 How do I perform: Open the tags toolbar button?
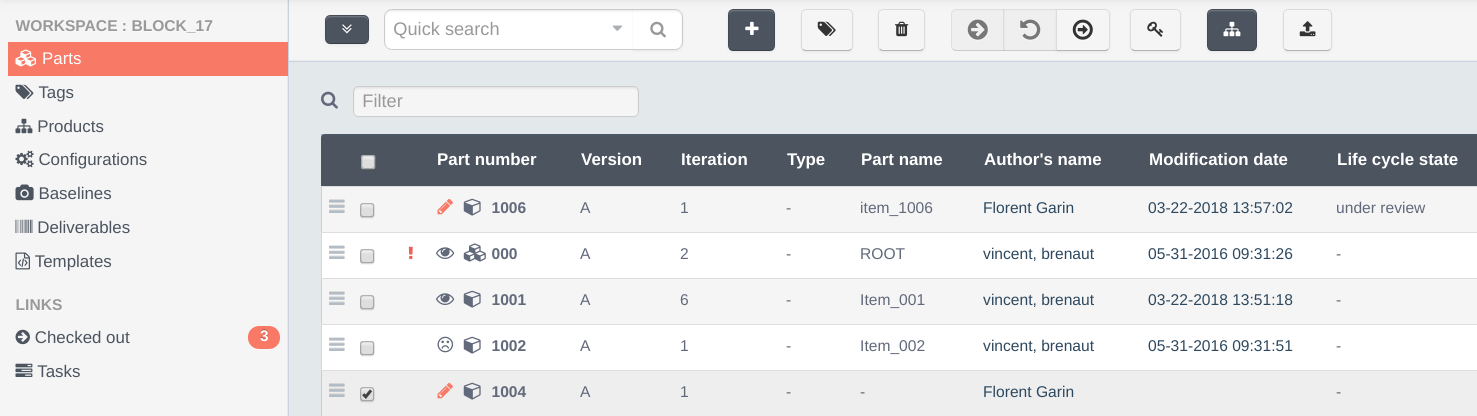point(826,30)
